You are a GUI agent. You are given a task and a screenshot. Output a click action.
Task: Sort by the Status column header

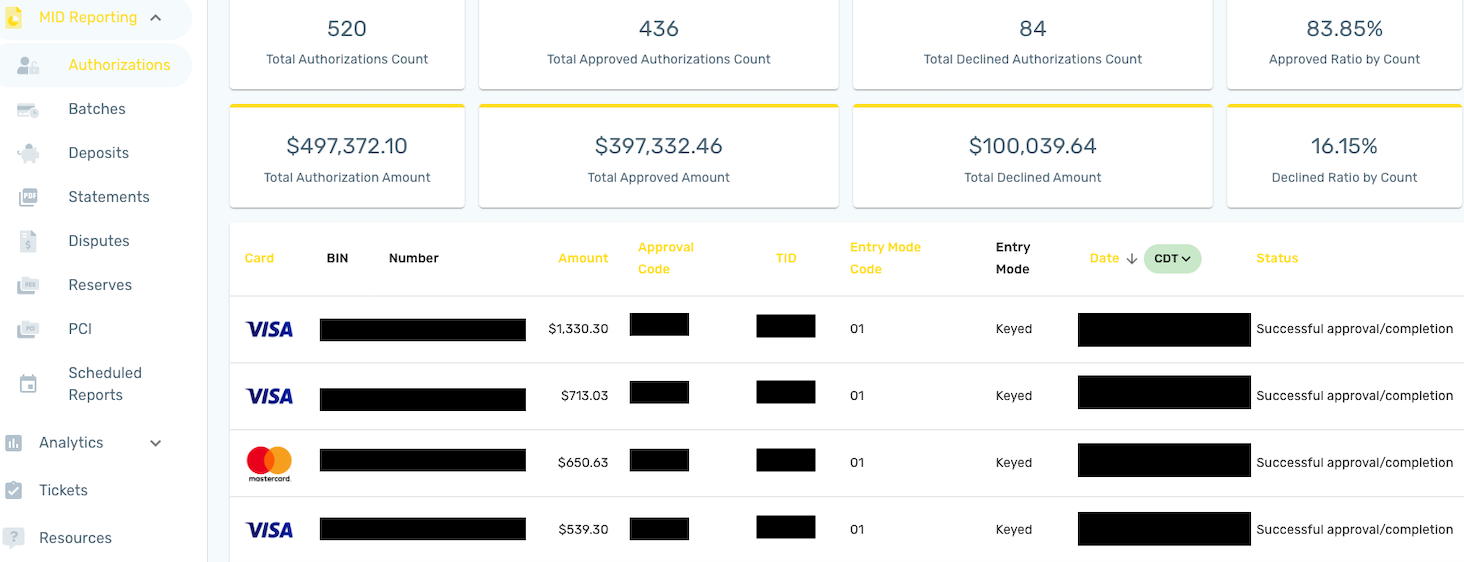tap(1277, 258)
